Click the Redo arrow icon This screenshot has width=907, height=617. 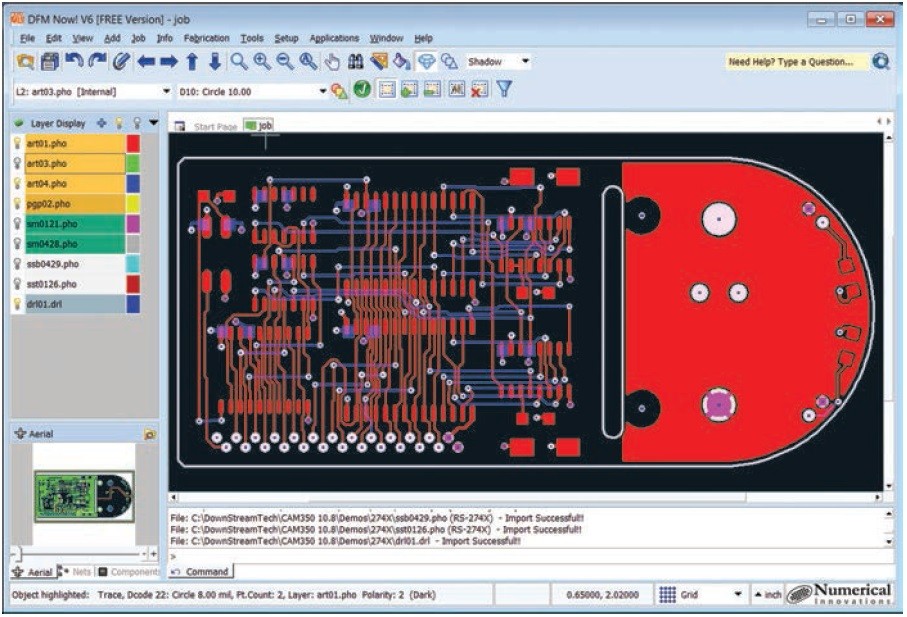tap(97, 61)
